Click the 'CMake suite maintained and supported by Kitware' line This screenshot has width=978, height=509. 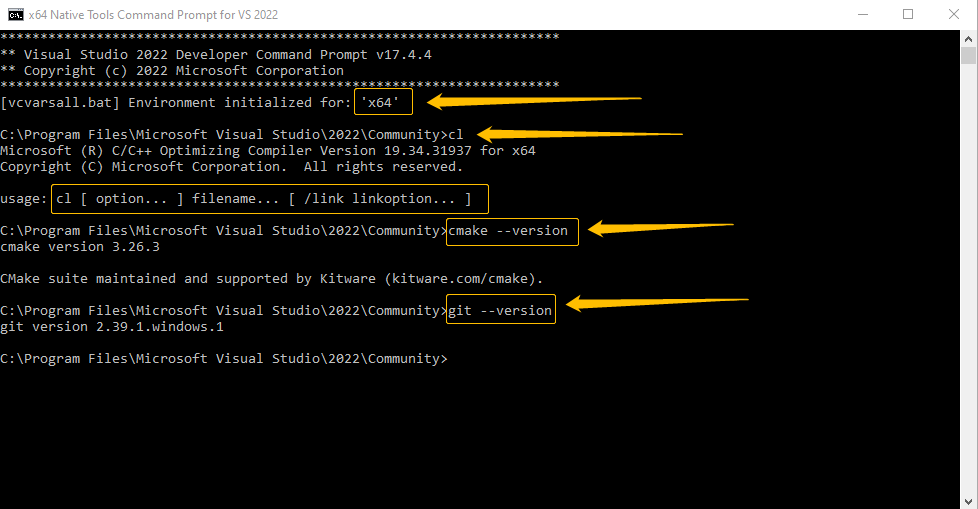(x=271, y=279)
